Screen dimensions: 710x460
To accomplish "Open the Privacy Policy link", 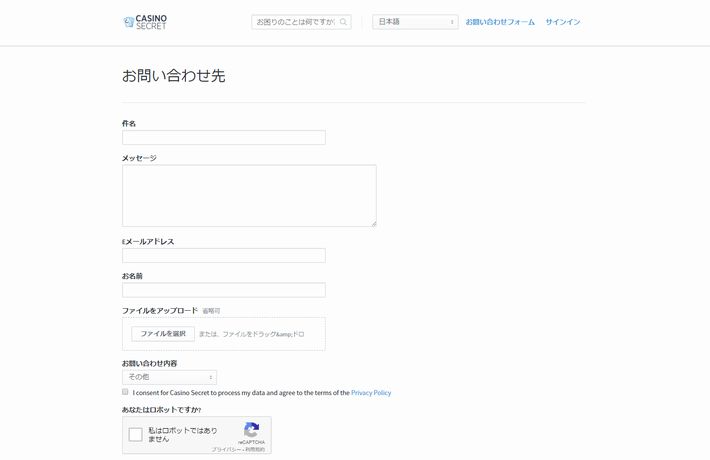I will point(371,393).
